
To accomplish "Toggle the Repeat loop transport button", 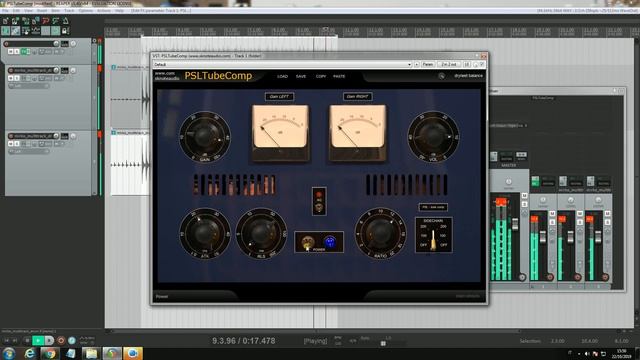I will coord(72,340).
